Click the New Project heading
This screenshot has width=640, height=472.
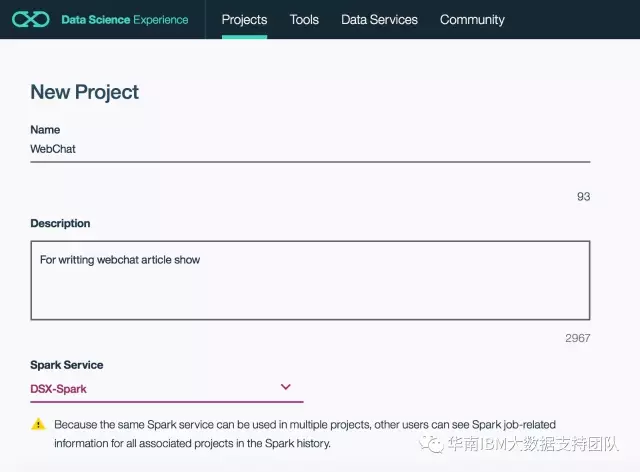pos(84,92)
